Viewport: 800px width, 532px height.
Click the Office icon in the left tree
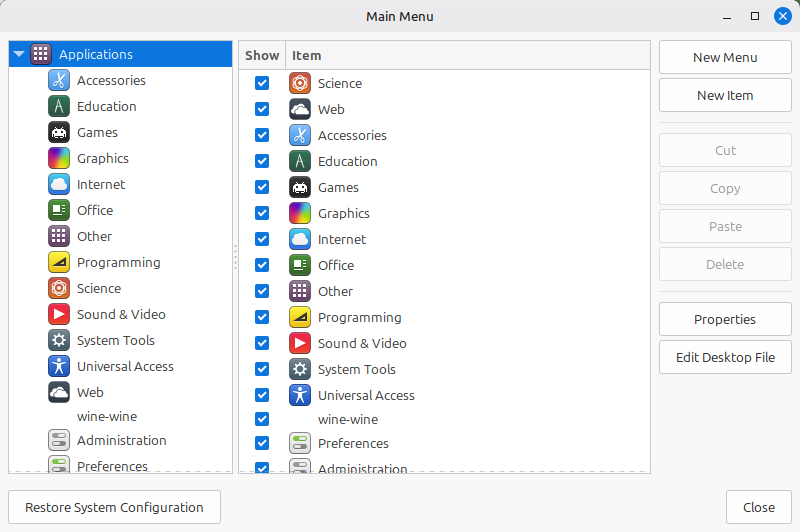(59, 210)
